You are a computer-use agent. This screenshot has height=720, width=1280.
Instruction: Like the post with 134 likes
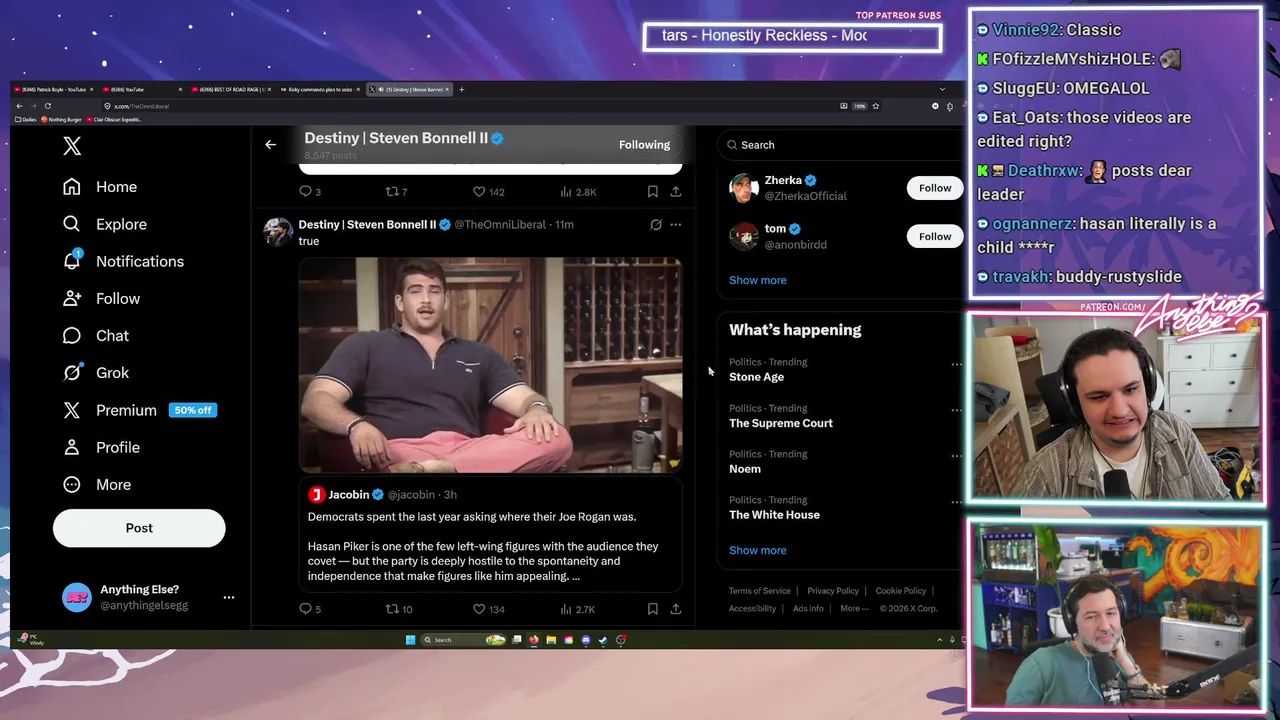[x=488, y=608]
